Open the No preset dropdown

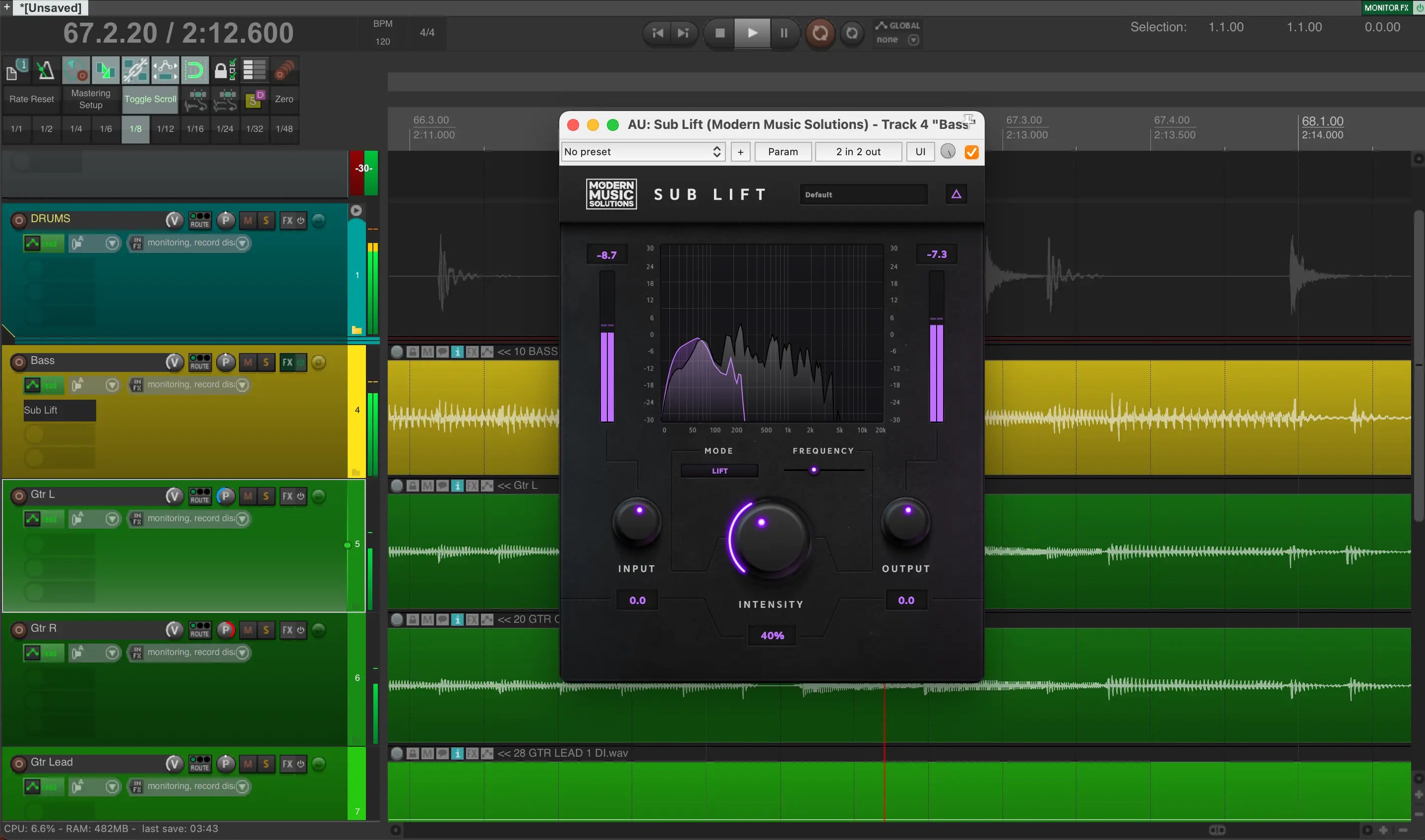point(642,152)
